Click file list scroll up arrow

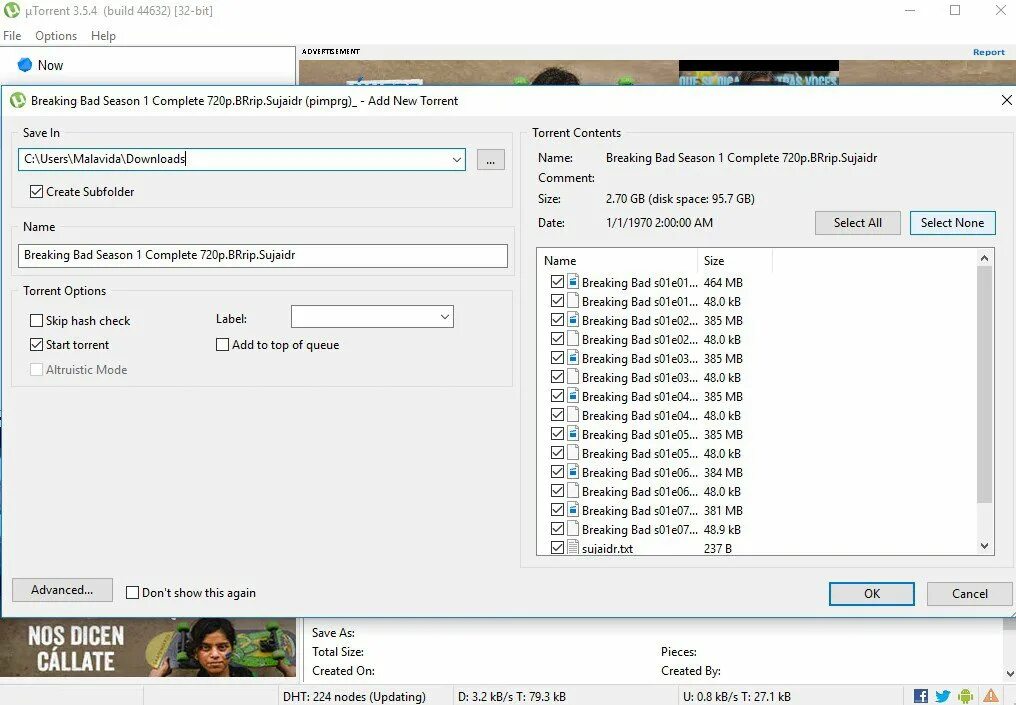(984, 258)
